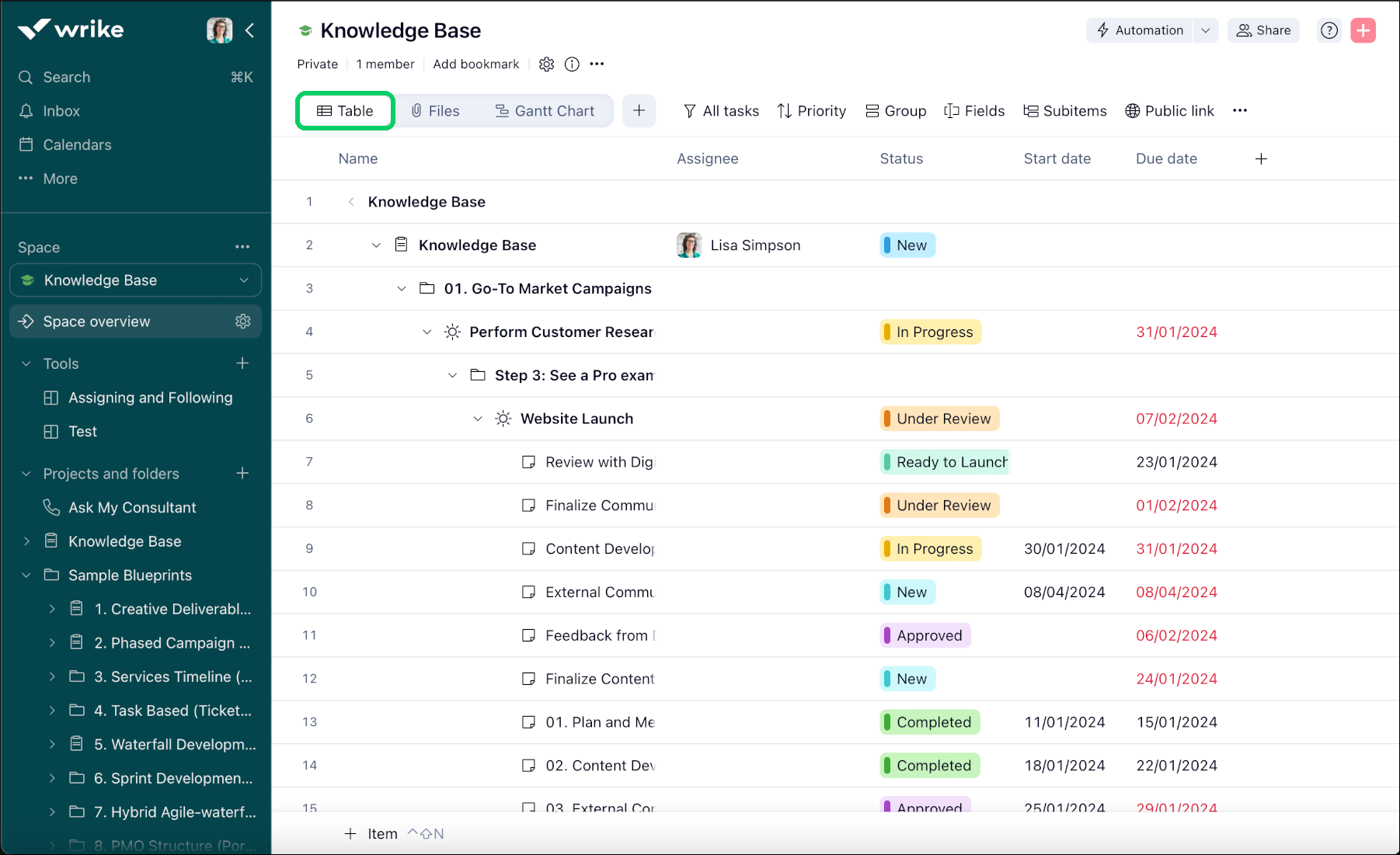Viewport: 1400px width, 855px height.
Task: Change the Under Review status of Website Launch
Action: 939,419
